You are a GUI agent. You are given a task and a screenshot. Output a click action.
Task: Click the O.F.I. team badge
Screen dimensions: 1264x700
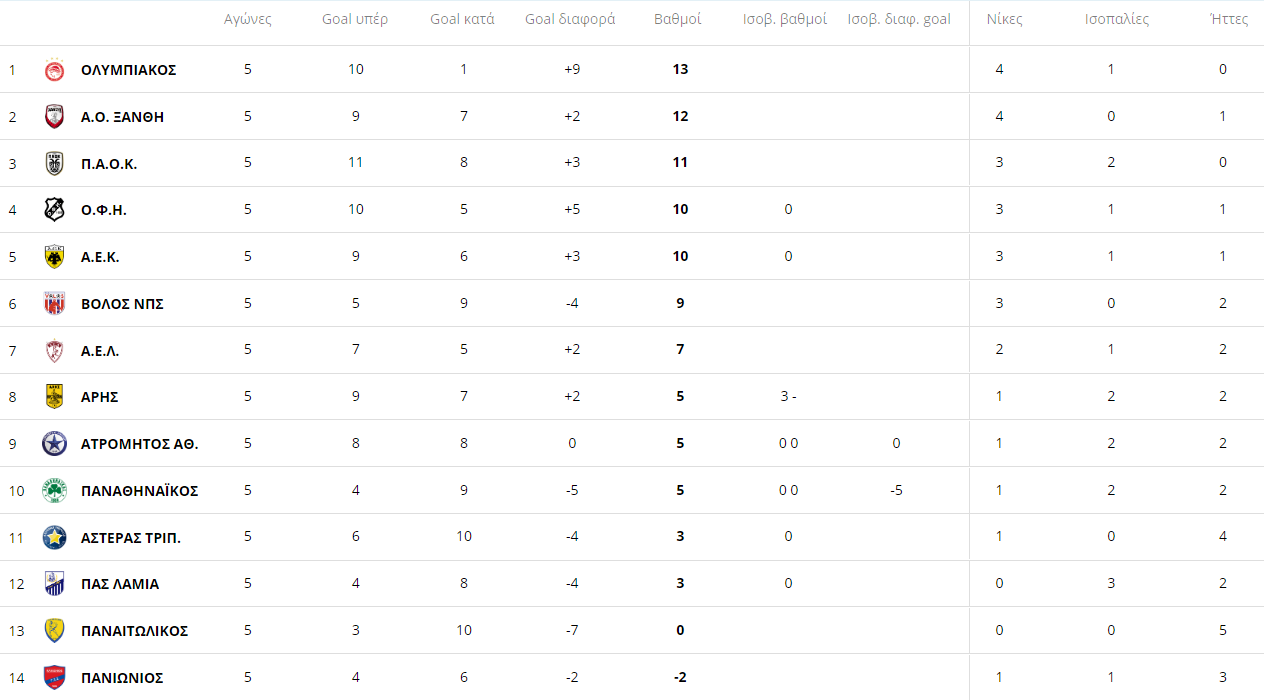pos(55,210)
